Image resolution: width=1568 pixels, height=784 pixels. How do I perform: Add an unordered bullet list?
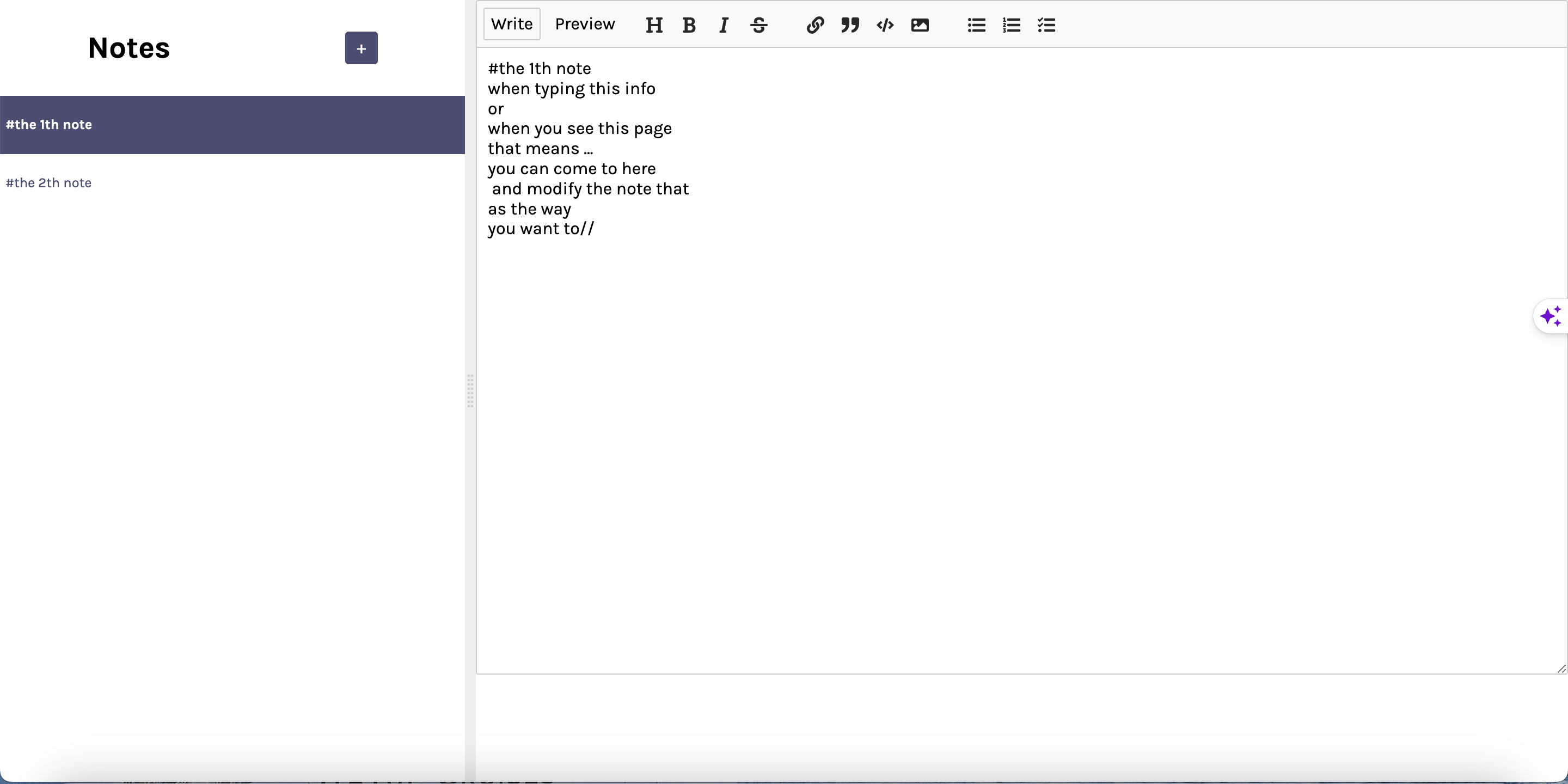[976, 25]
